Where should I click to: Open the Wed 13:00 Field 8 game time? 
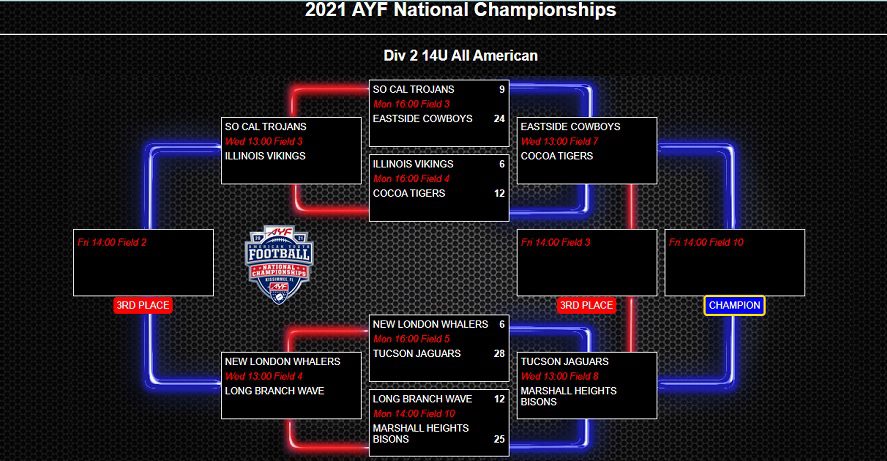tap(559, 376)
